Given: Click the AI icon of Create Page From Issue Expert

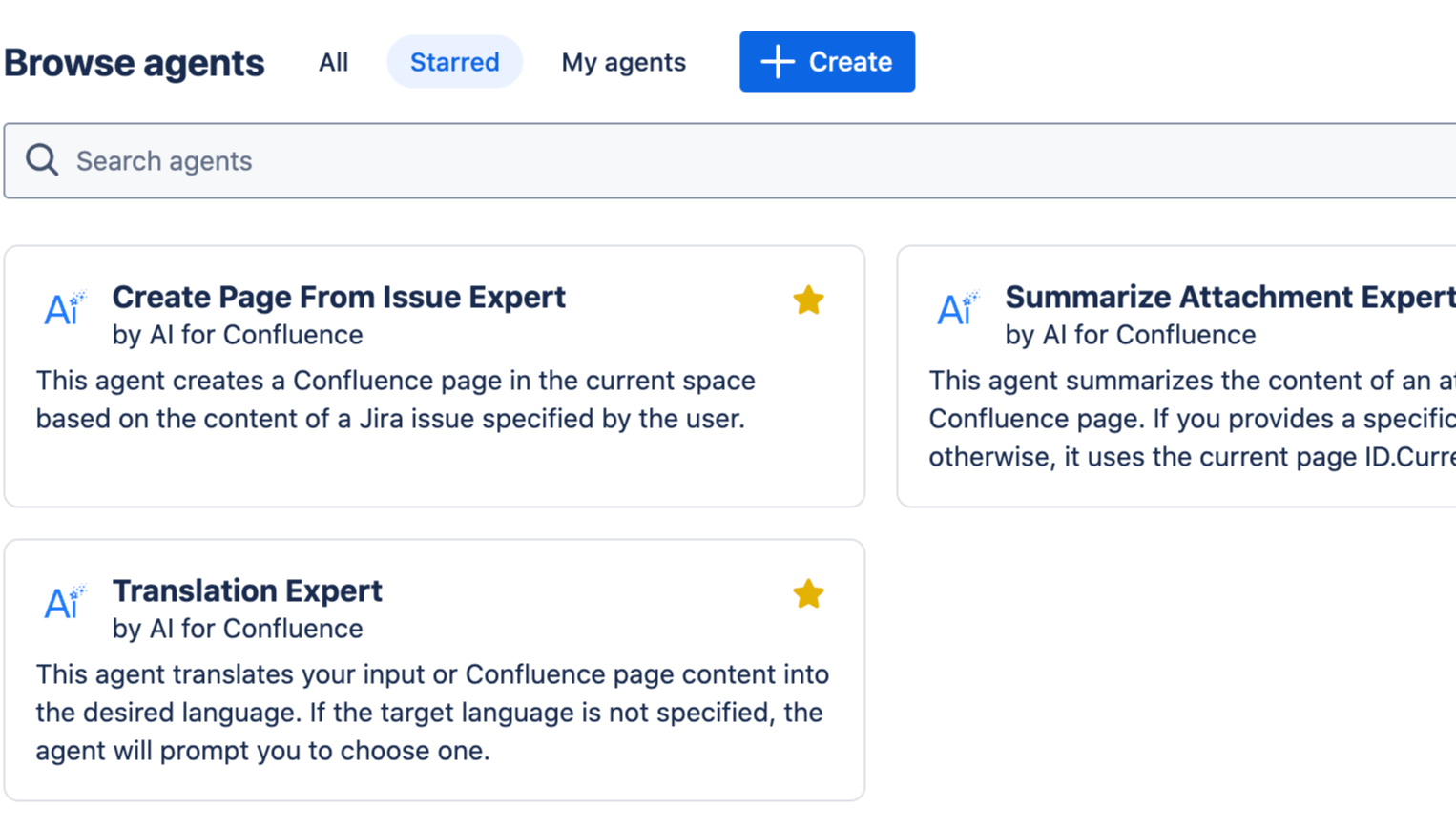Looking at the screenshot, I should point(65,308).
